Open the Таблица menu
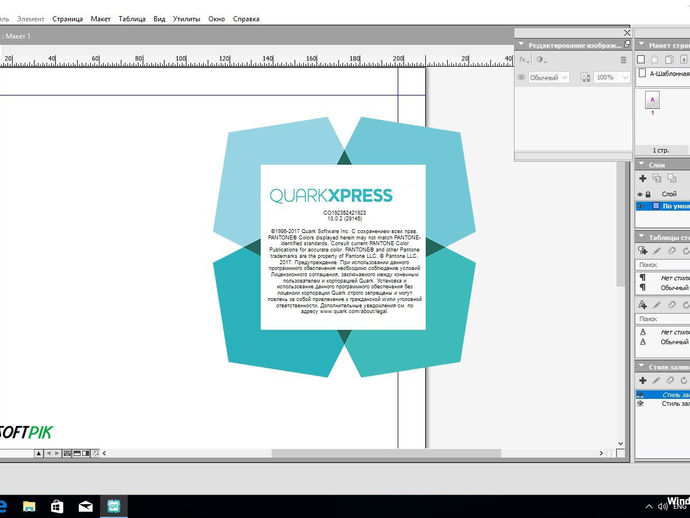This screenshot has width=690, height=518. pyautogui.click(x=132, y=19)
